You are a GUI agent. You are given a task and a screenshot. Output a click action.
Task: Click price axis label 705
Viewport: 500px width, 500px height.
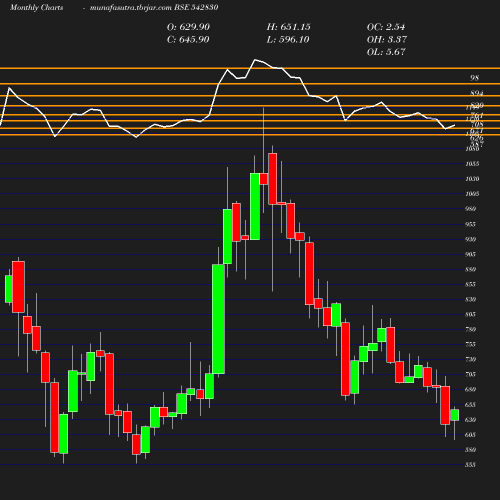click(470, 374)
